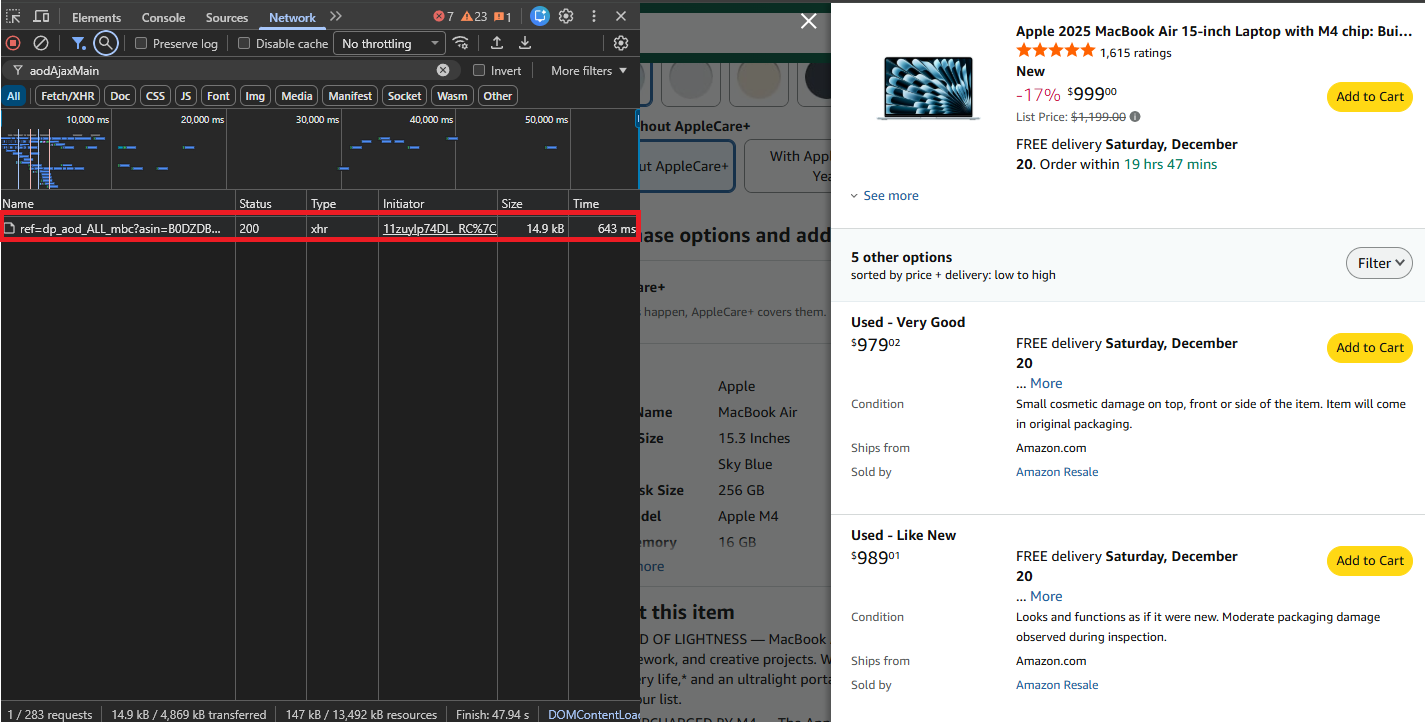Open the network search magnifier

coord(106,43)
